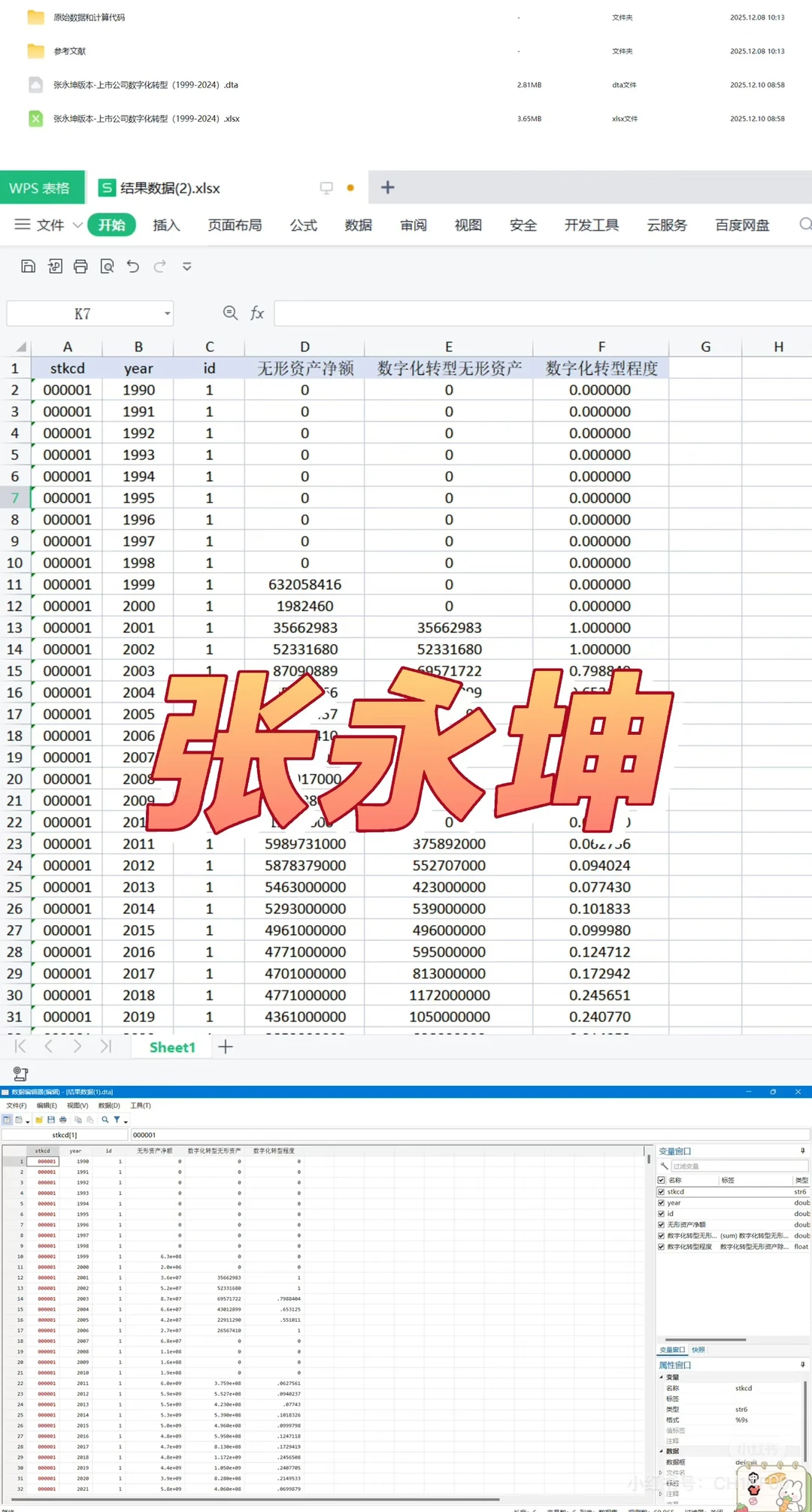The width and height of the screenshot is (812, 1512).
Task: Uncheck the 数字化转型程度 variable checkbox
Action: click(662, 1246)
